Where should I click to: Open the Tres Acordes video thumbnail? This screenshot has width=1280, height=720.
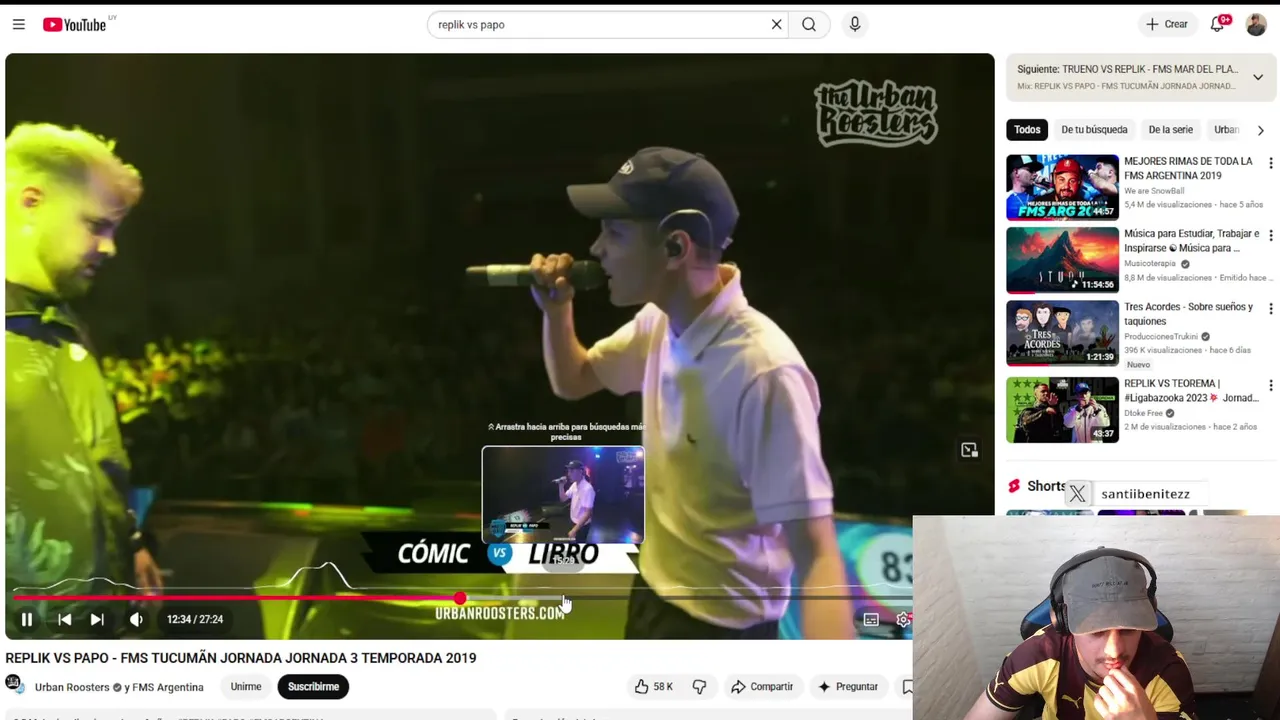tap(1062, 333)
